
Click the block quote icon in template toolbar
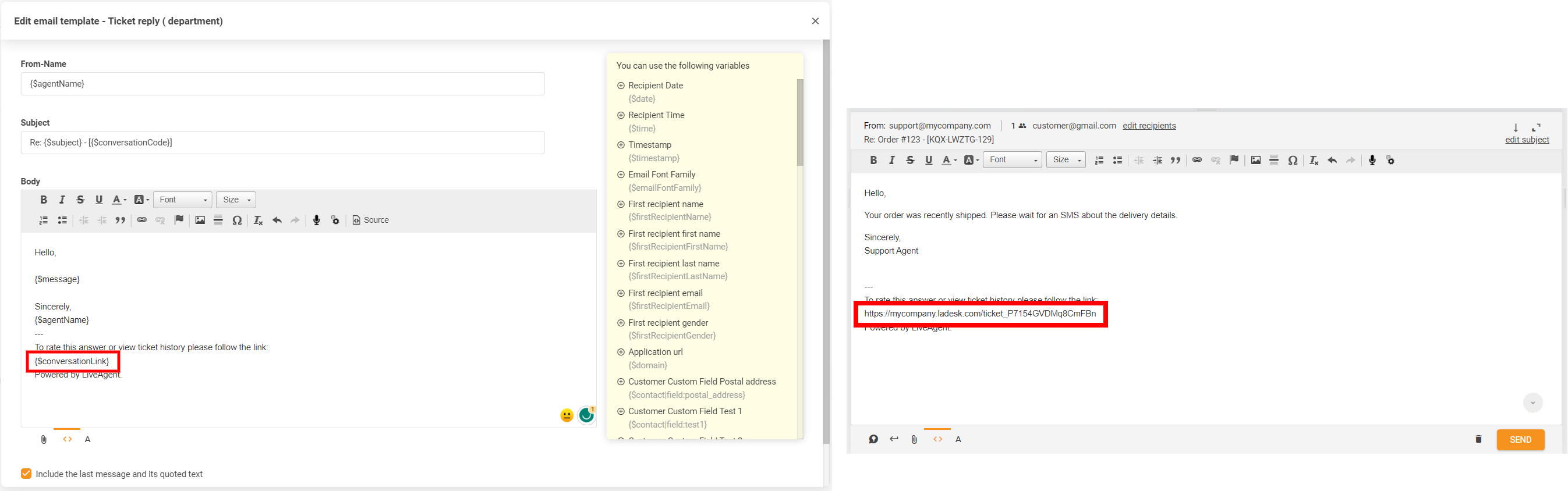click(x=121, y=220)
